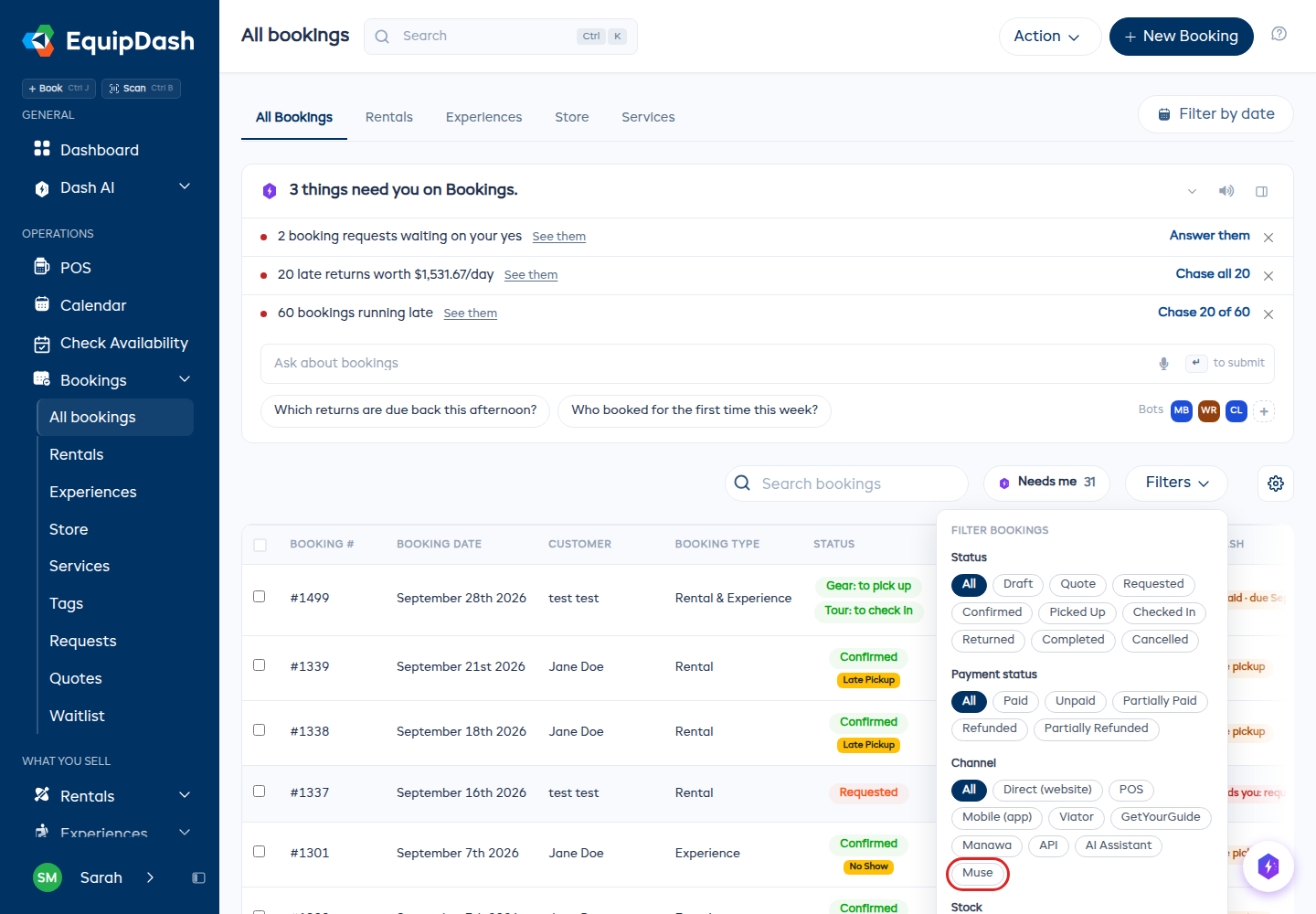Click the Needs me 31 button
The height and width of the screenshot is (914, 1316).
coord(1046,483)
